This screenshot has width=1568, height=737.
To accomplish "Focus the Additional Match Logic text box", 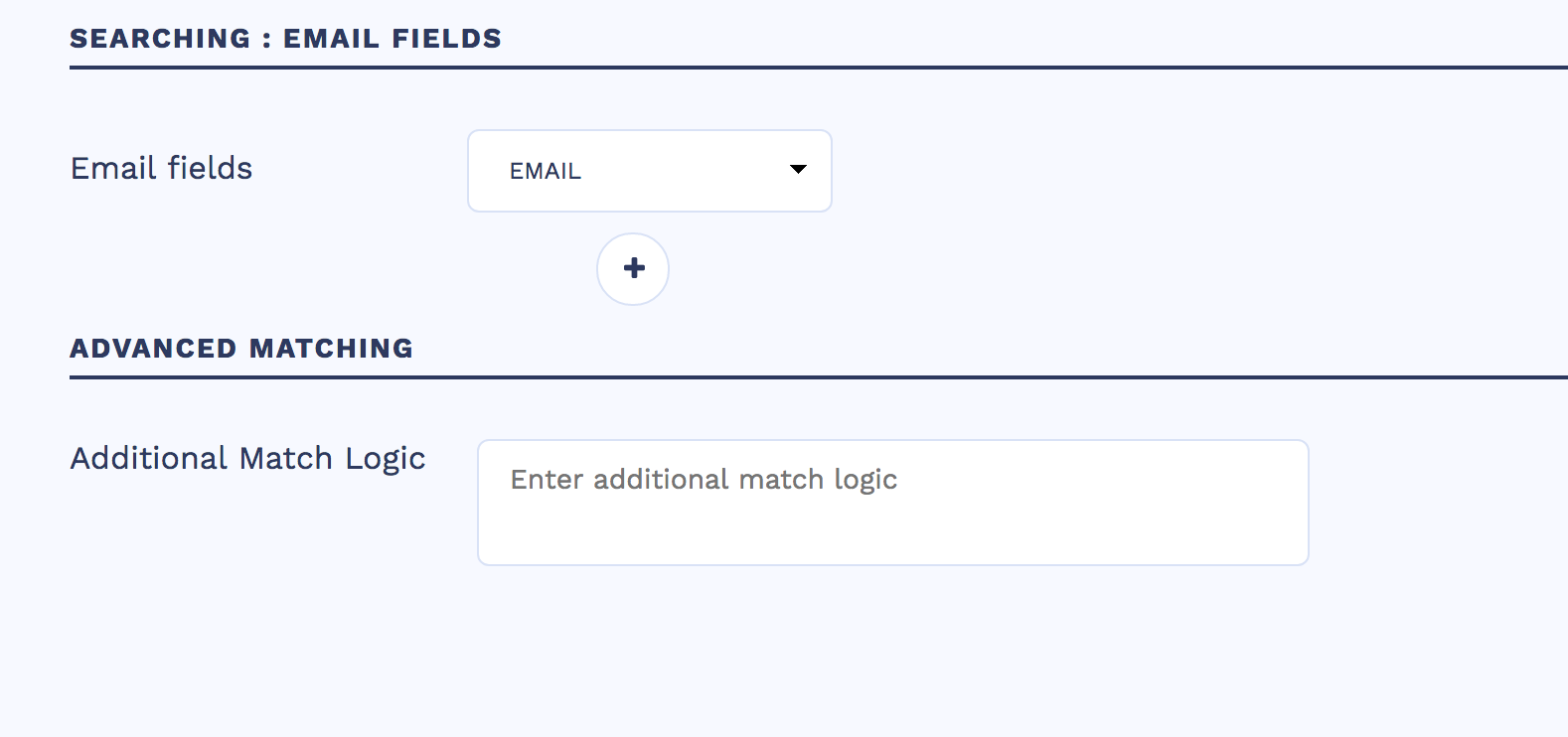I will click(892, 503).
